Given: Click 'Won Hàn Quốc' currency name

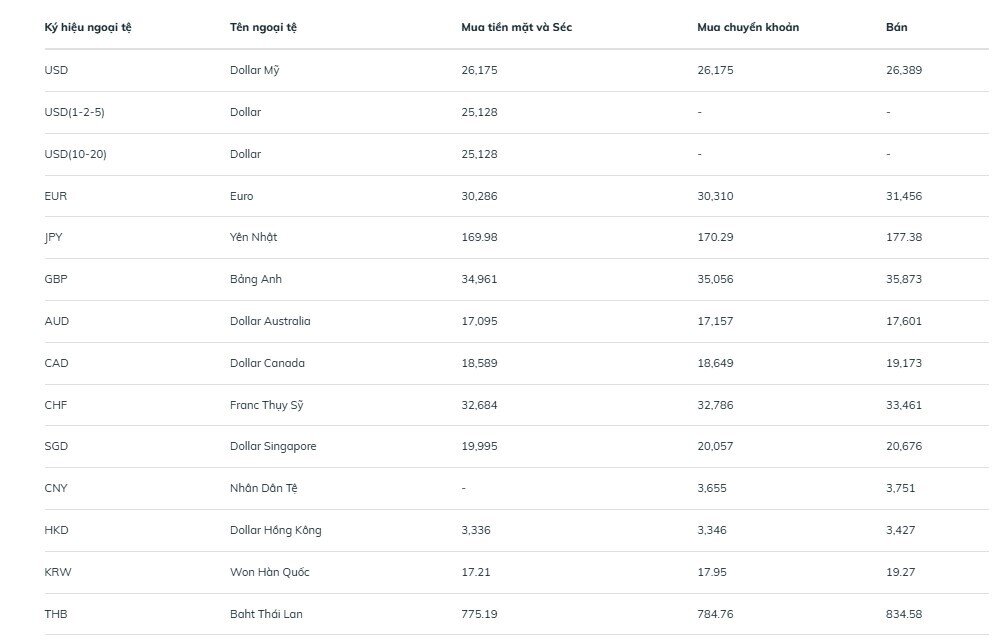Looking at the screenshot, I should 269,572.
